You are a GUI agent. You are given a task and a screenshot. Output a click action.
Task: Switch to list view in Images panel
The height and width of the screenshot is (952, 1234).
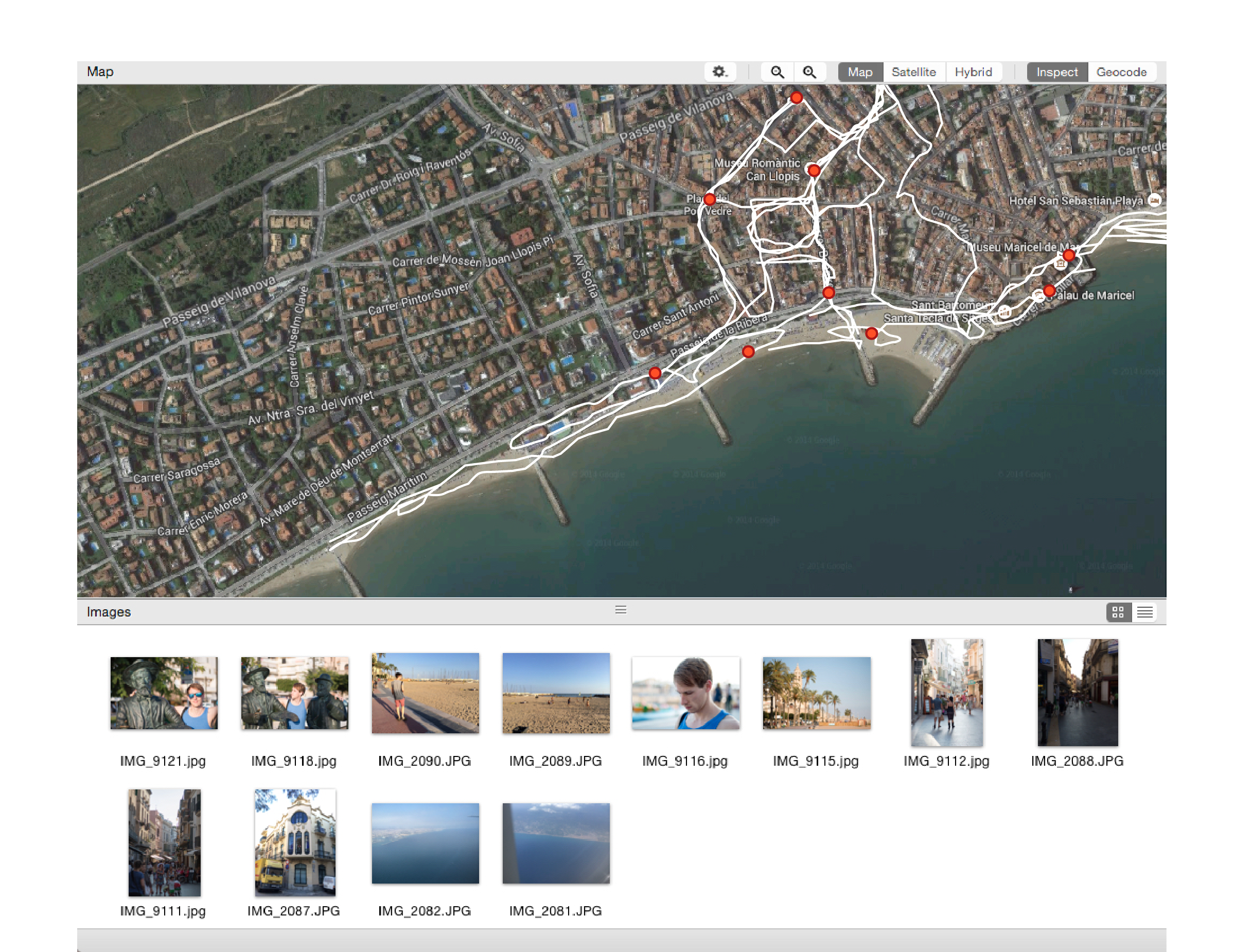tap(1143, 611)
